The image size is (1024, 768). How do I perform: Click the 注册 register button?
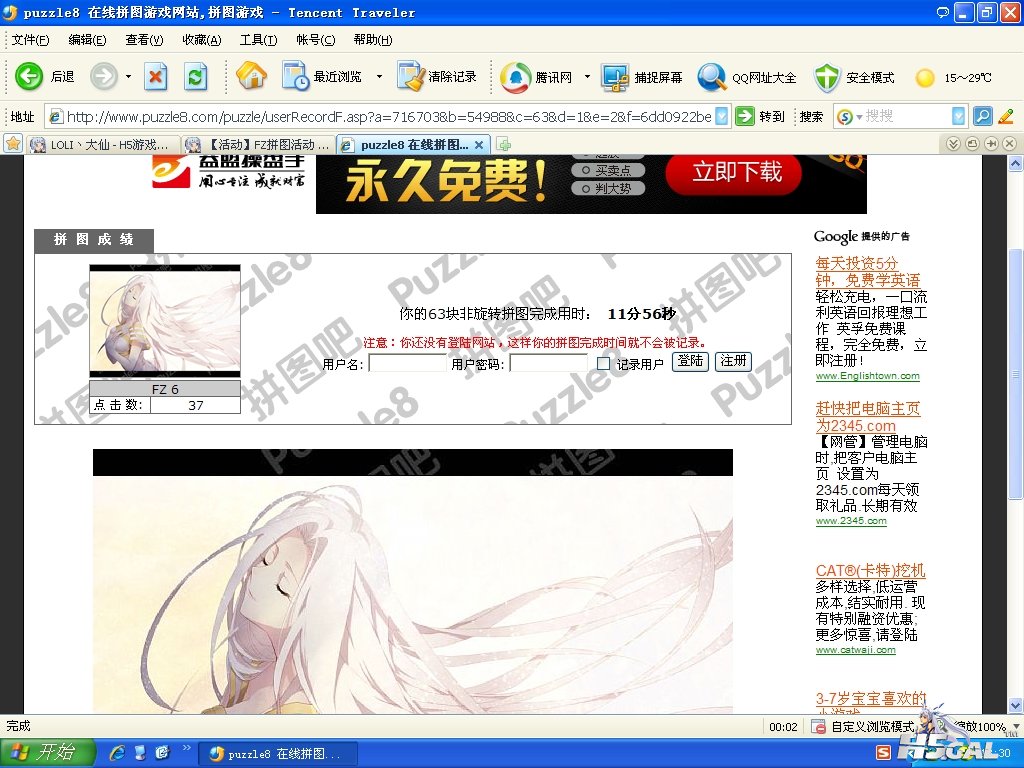point(733,361)
